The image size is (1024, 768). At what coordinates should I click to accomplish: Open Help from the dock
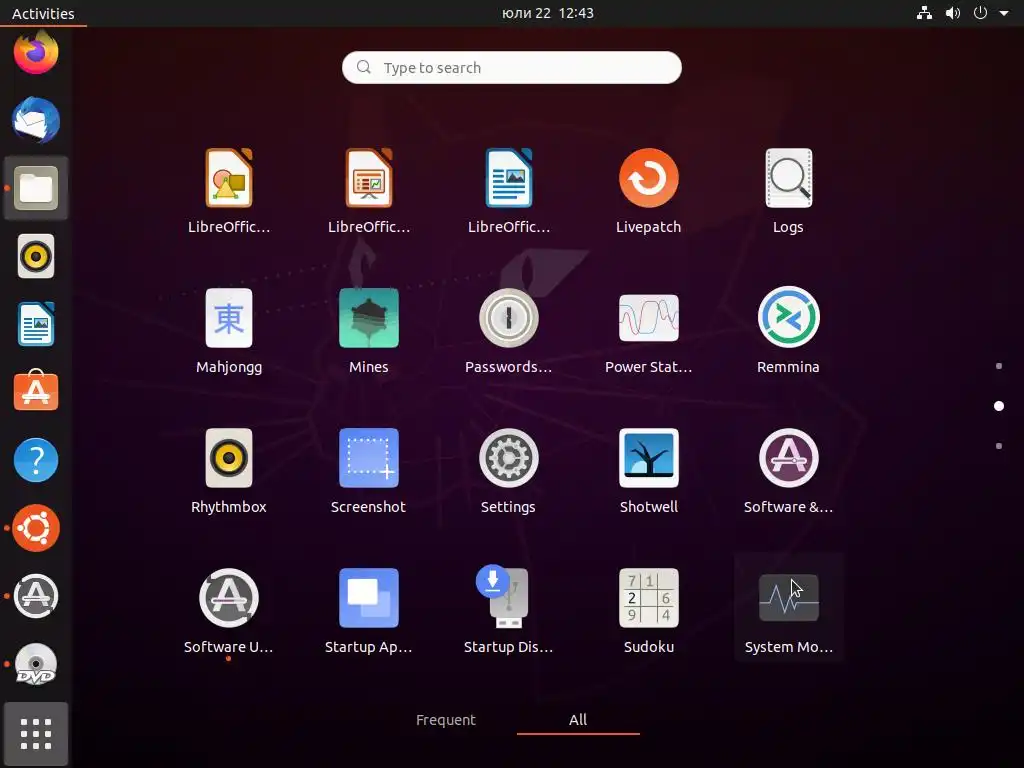36,460
